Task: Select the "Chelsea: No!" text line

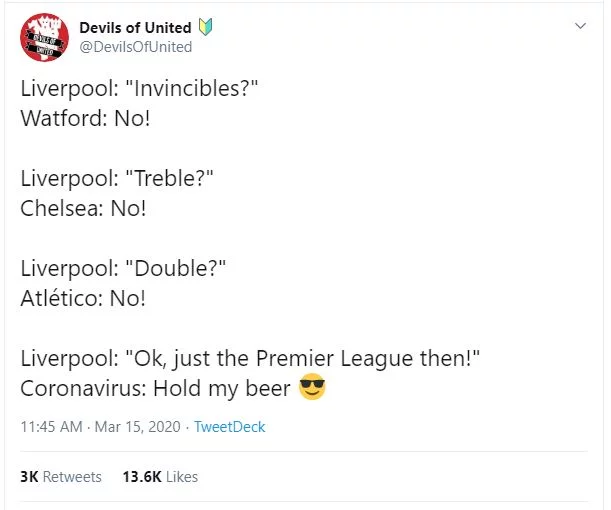Action: click(83, 209)
